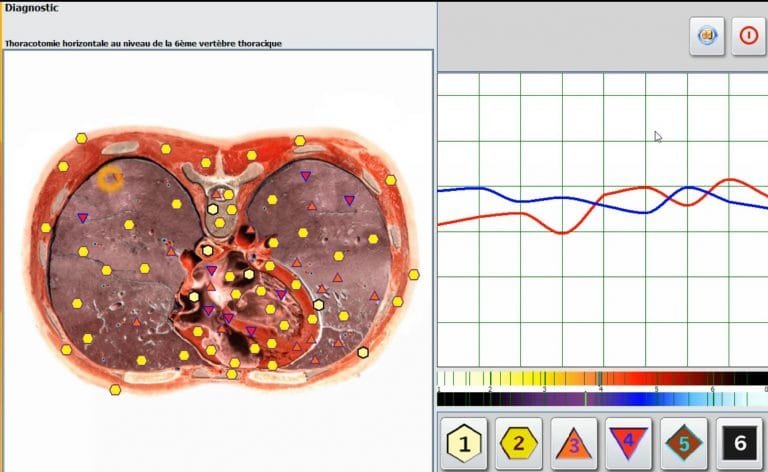Select the purple inverted triangle on left lung edge
Screen dimensions: 768x472
[x=82, y=217]
